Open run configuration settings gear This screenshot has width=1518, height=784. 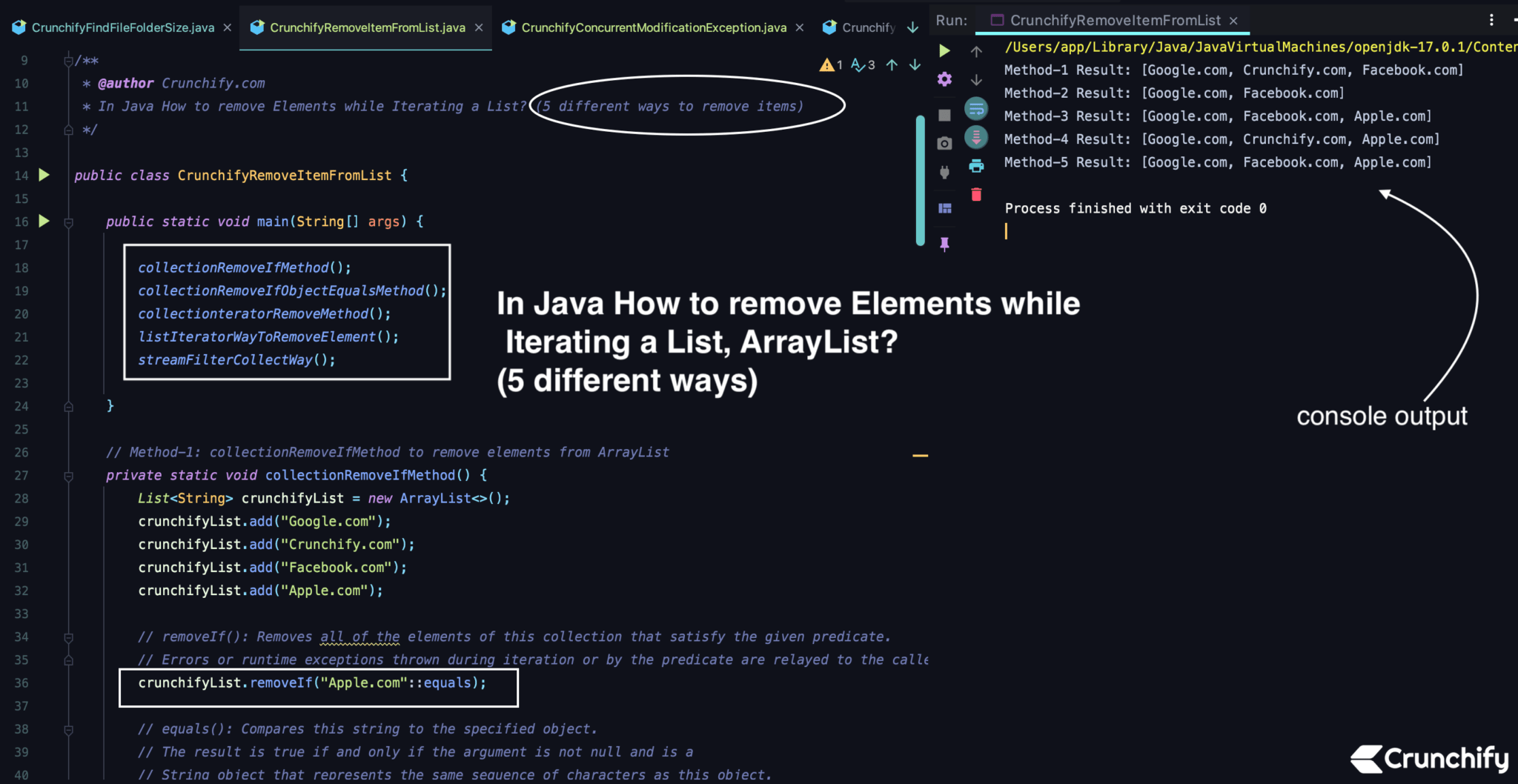[944, 79]
